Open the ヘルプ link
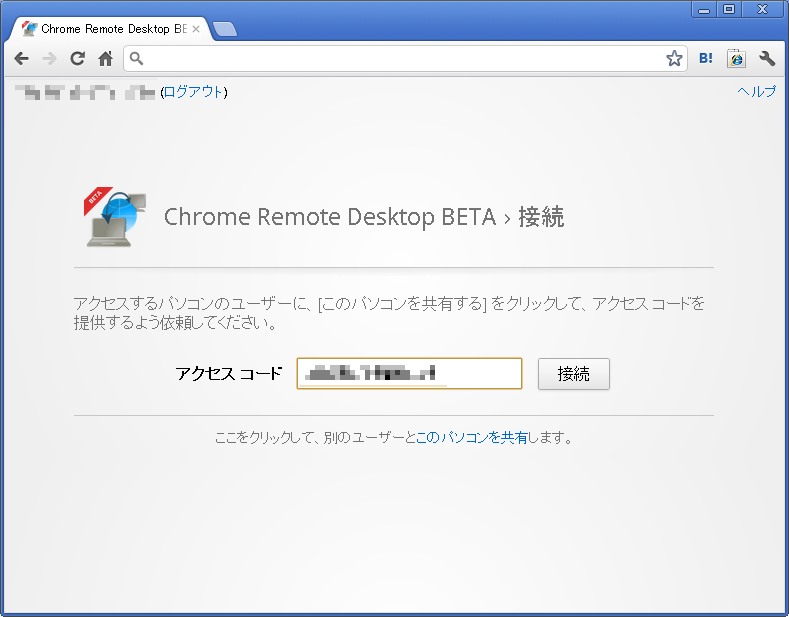This screenshot has height=617, width=789. 756,92
